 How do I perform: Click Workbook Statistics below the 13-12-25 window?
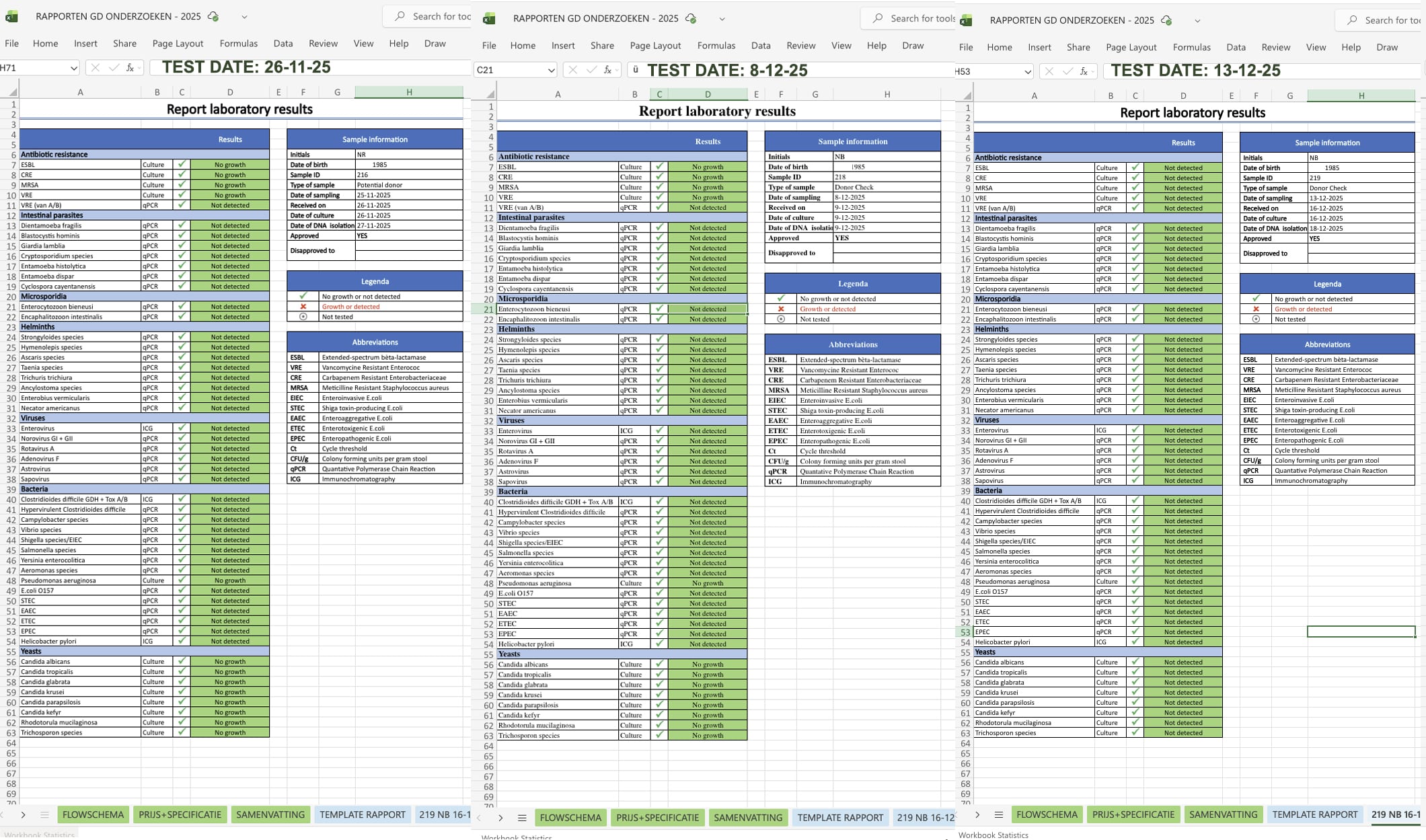993,835
